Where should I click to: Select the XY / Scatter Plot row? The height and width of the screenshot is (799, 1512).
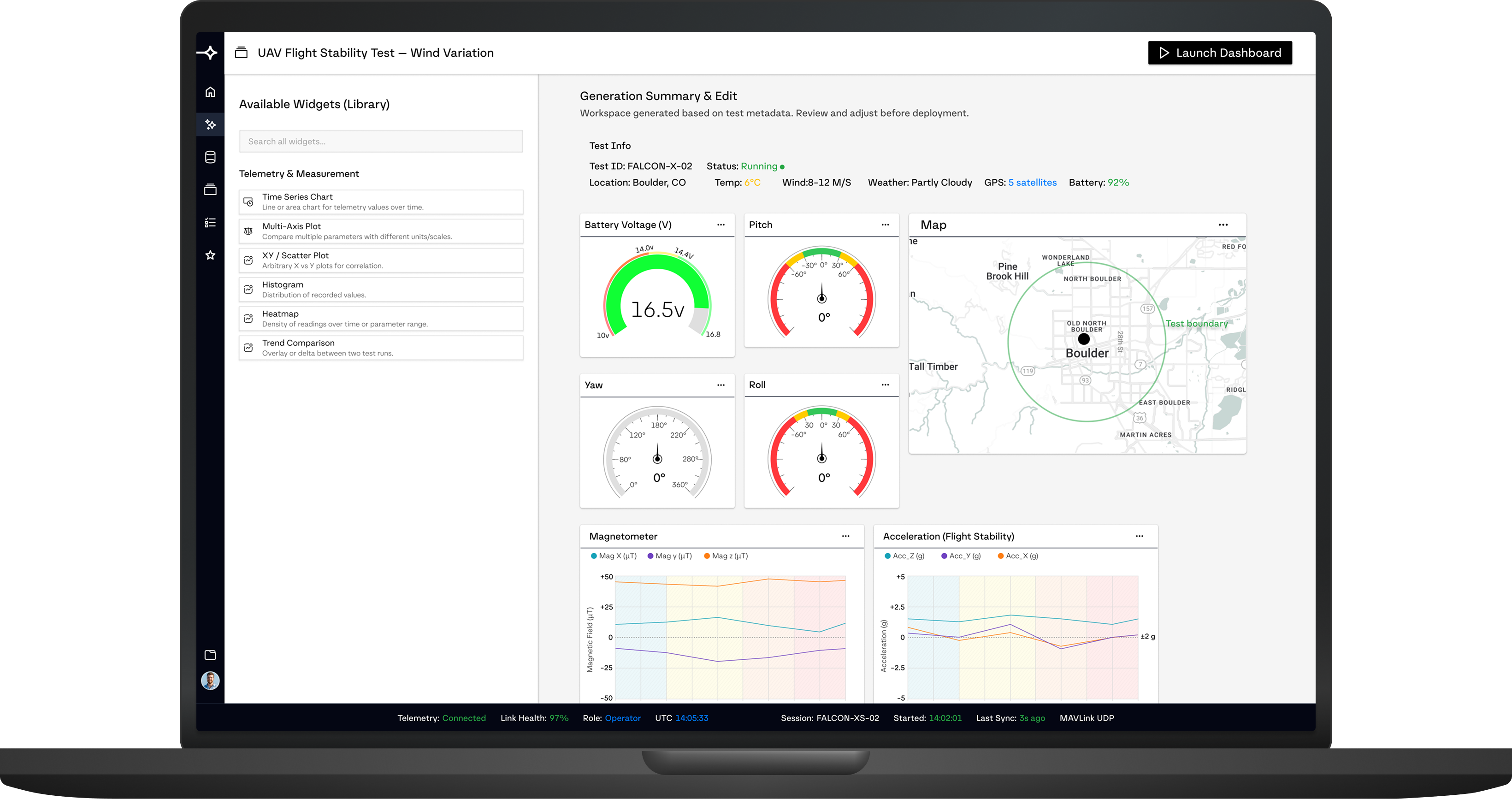[x=381, y=260]
